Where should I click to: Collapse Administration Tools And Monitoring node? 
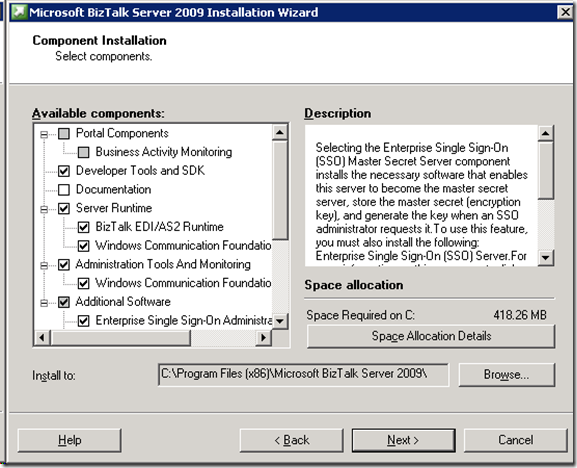44,265
